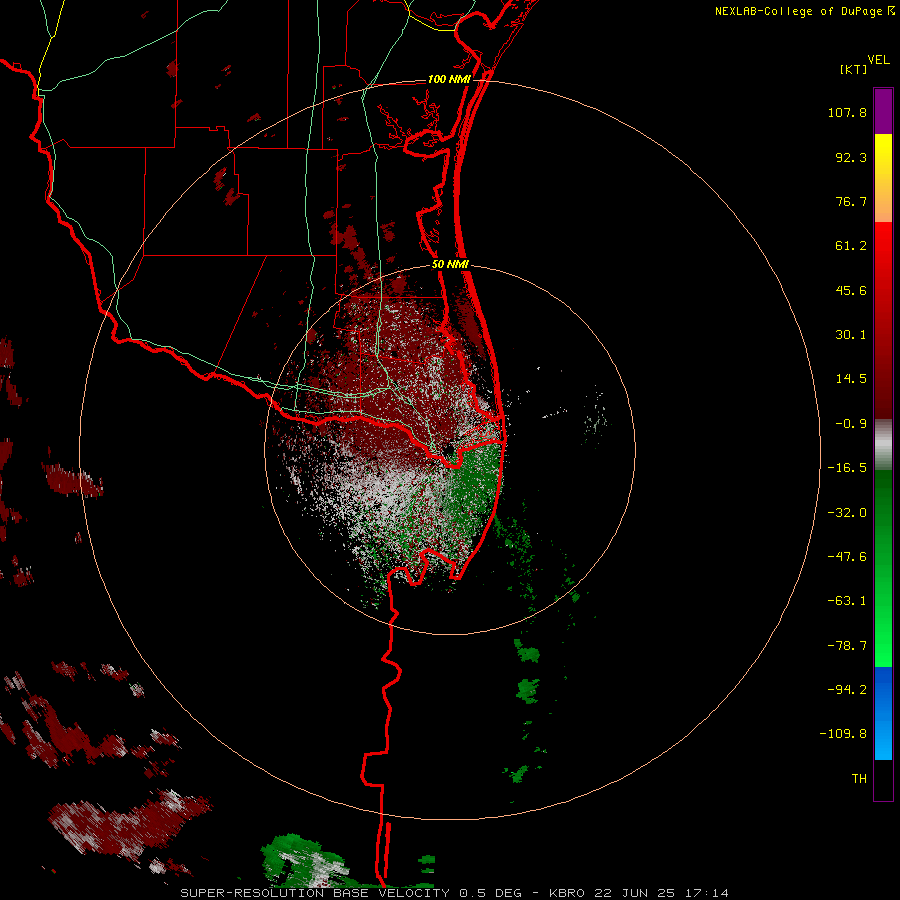Click the 76.7 velocity scale value
This screenshot has height=900, width=900.
pyautogui.click(x=851, y=201)
